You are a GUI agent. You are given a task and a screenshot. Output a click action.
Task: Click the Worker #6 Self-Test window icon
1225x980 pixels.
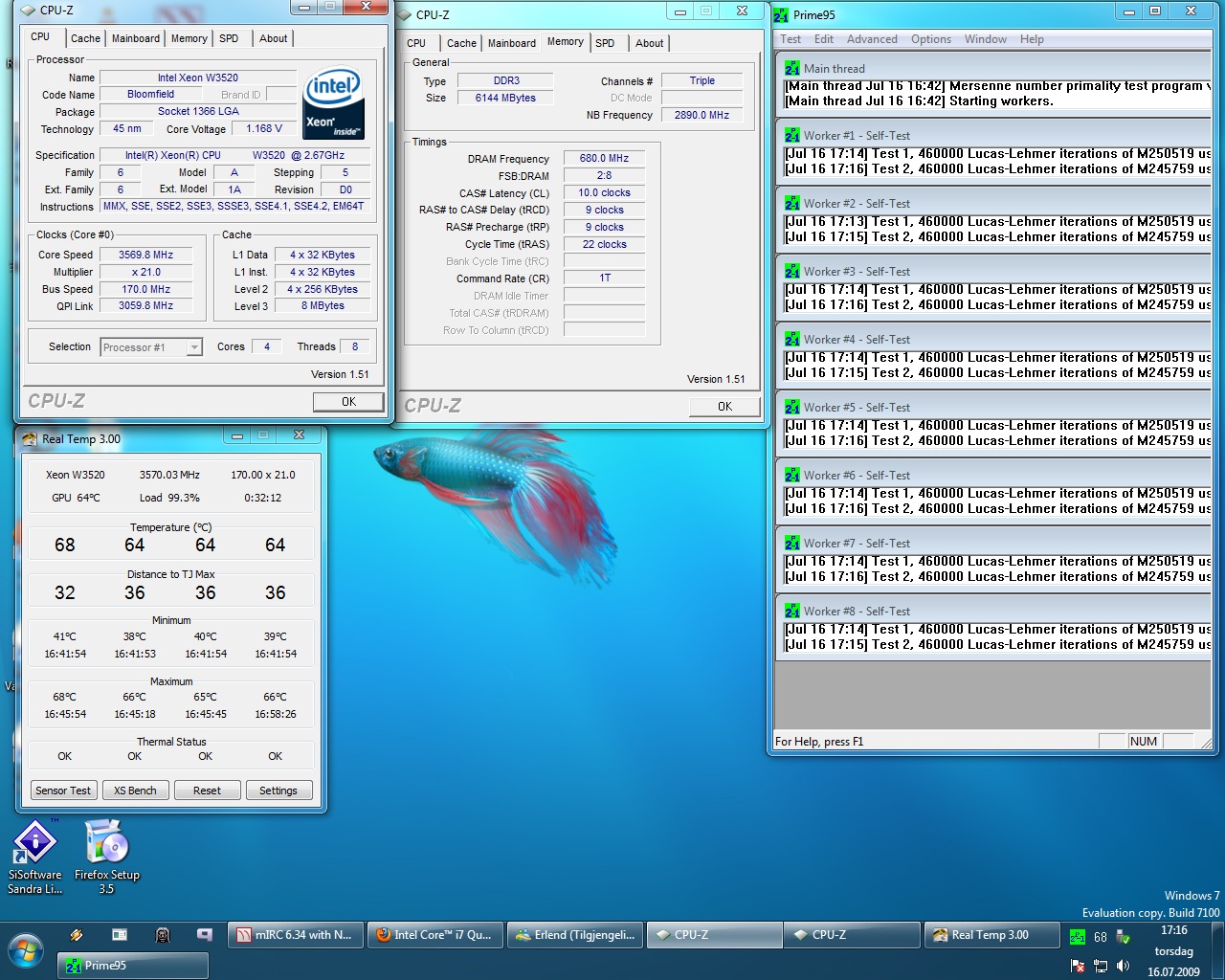[792, 476]
